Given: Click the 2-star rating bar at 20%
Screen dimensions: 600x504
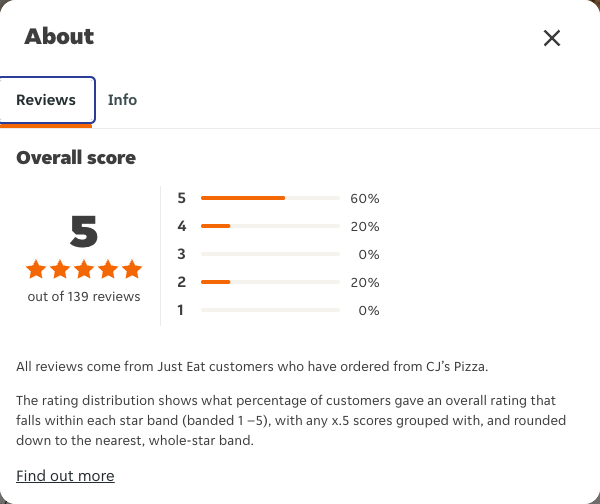Looking at the screenshot, I should coord(270,282).
